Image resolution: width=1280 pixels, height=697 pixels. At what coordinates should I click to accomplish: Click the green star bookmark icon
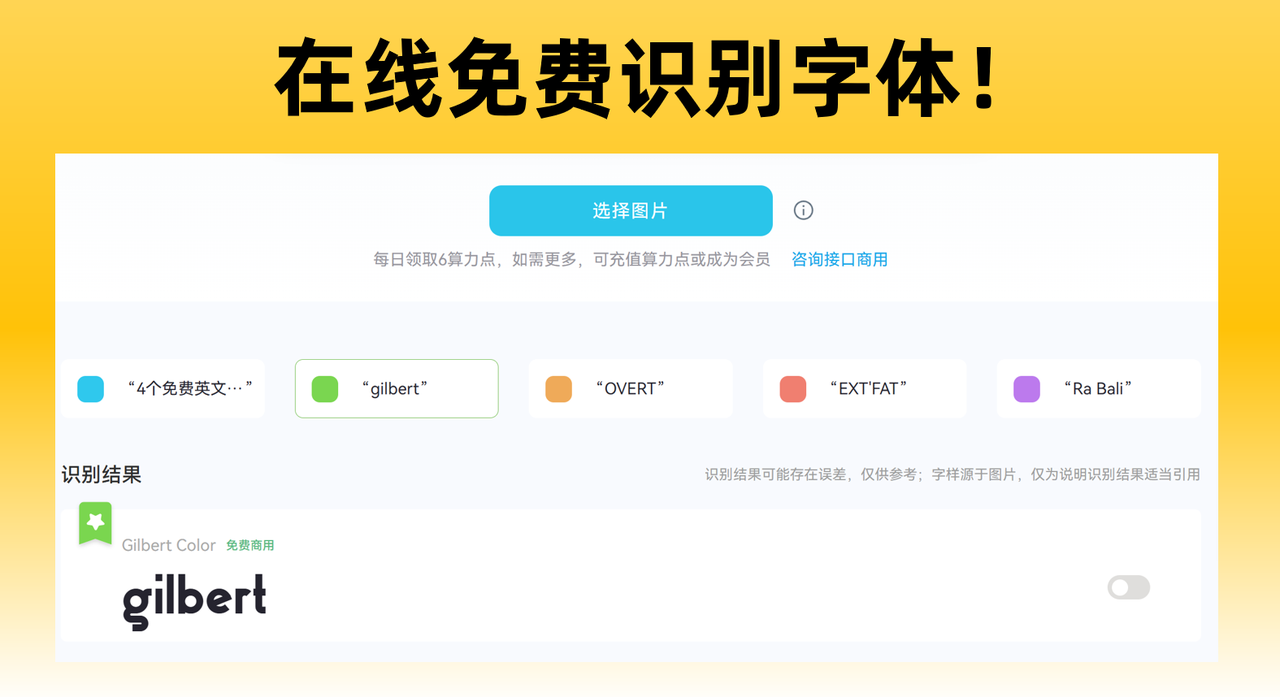click(x=95, y=523)
